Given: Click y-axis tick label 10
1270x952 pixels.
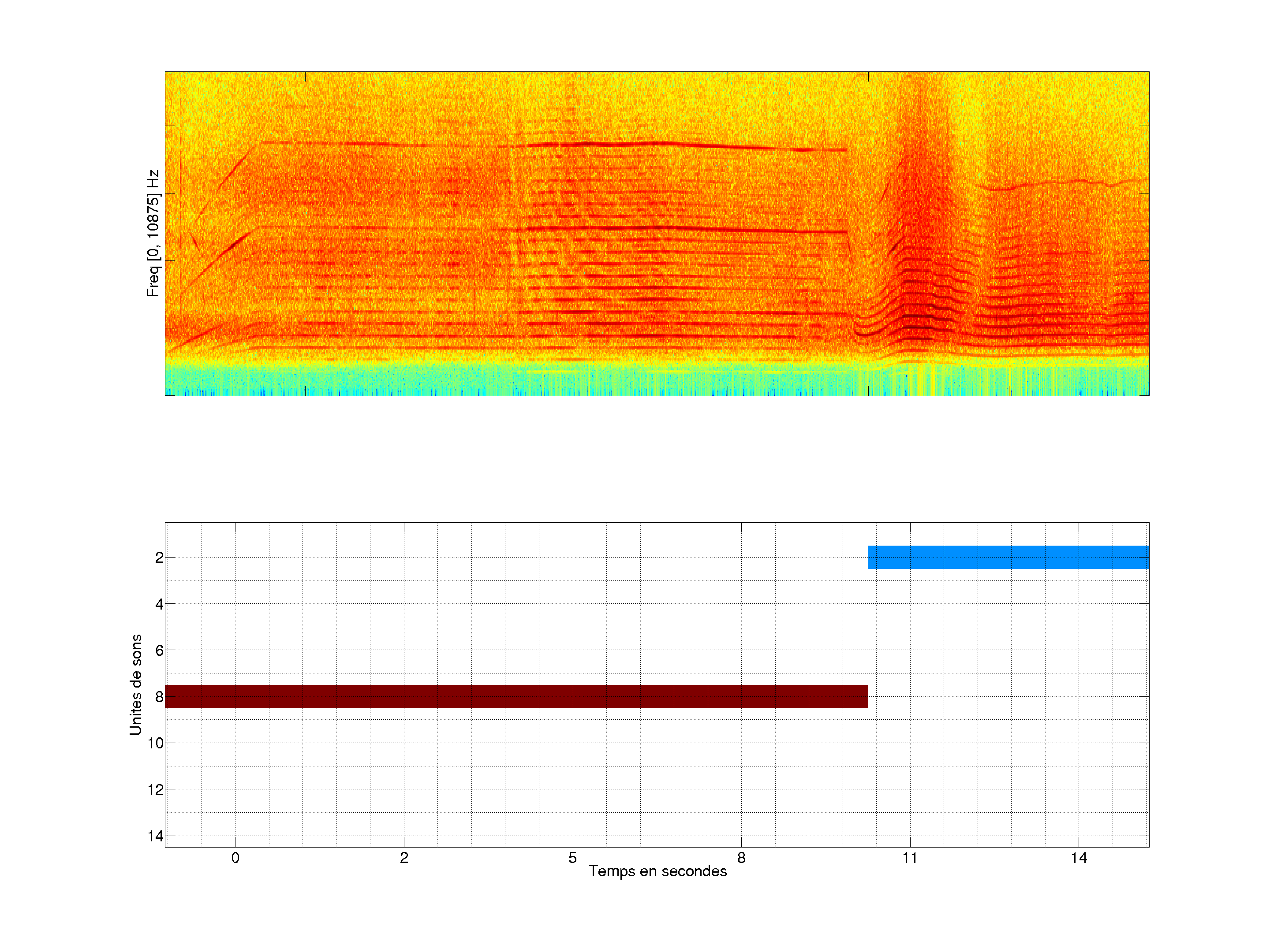Looking at the screenshot, I should coord(155,743).
